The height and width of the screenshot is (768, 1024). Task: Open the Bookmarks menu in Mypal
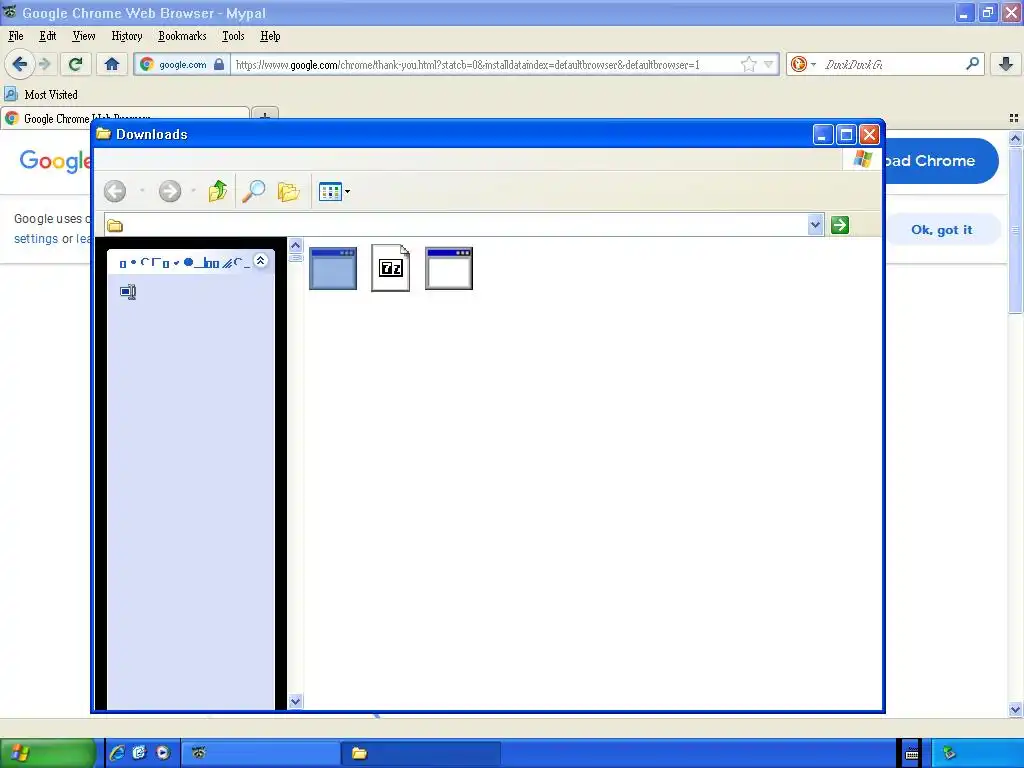(x=182, y=36)
